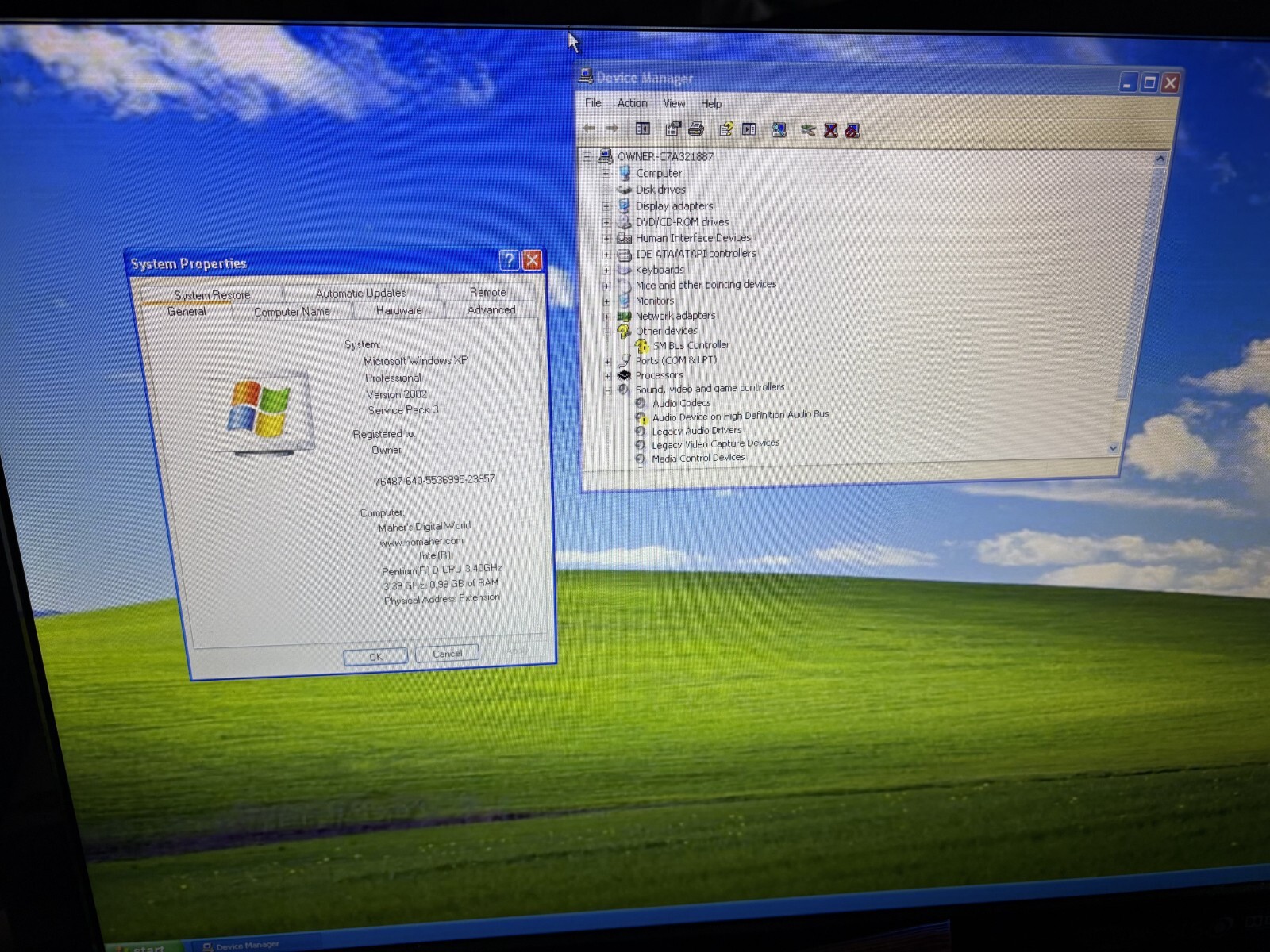
Task: Click the DVD/CD-ROM drives icon
Action: 624,222
